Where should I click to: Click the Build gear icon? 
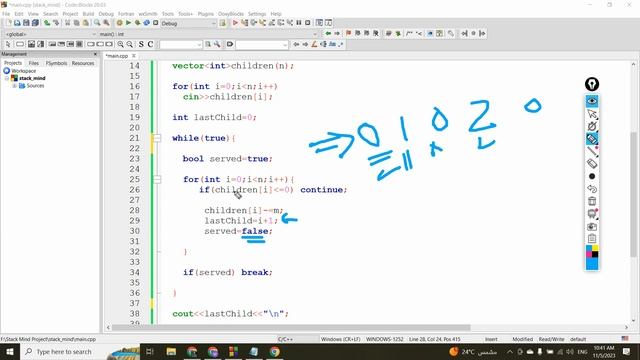(120, 23)
